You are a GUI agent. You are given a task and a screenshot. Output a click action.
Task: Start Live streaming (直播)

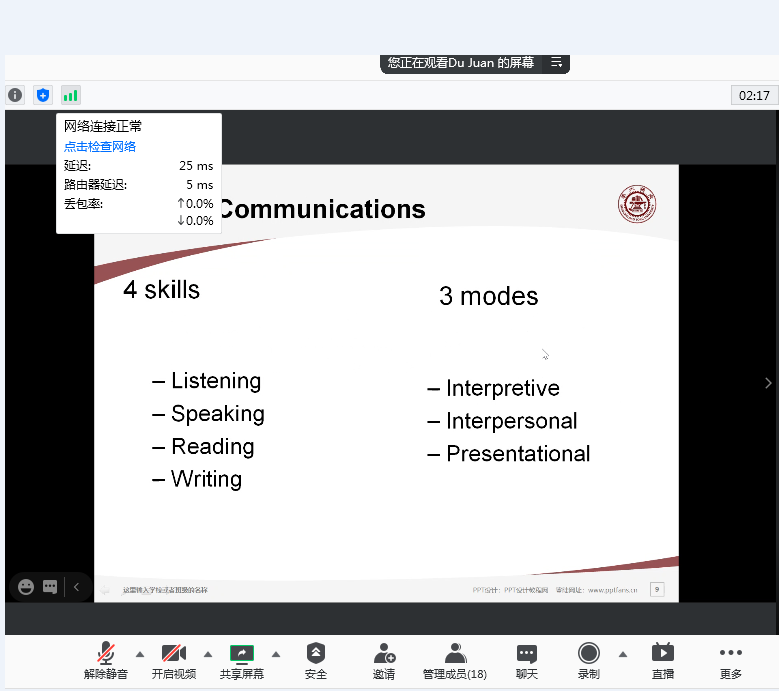(x=663, y=661)
